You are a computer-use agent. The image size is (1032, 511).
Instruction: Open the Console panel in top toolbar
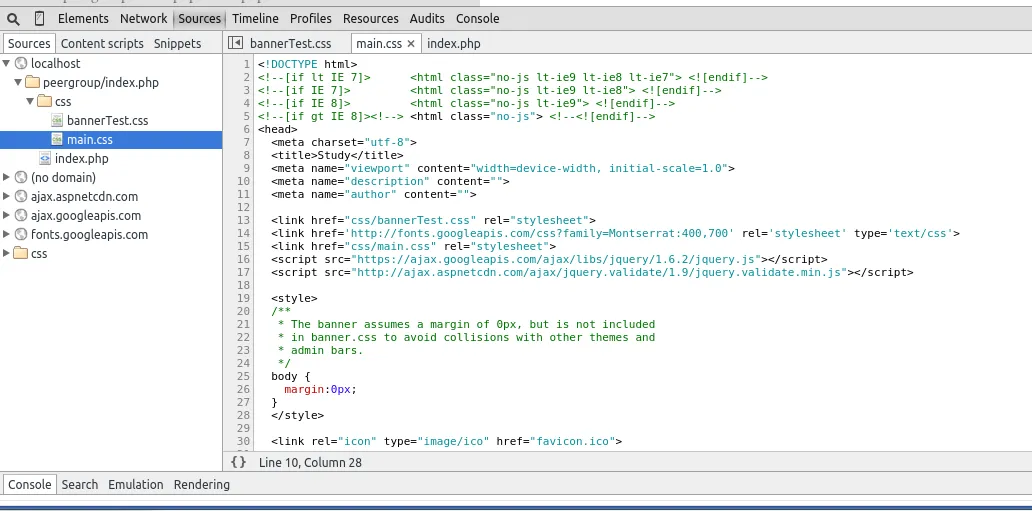tap(478, 18)
